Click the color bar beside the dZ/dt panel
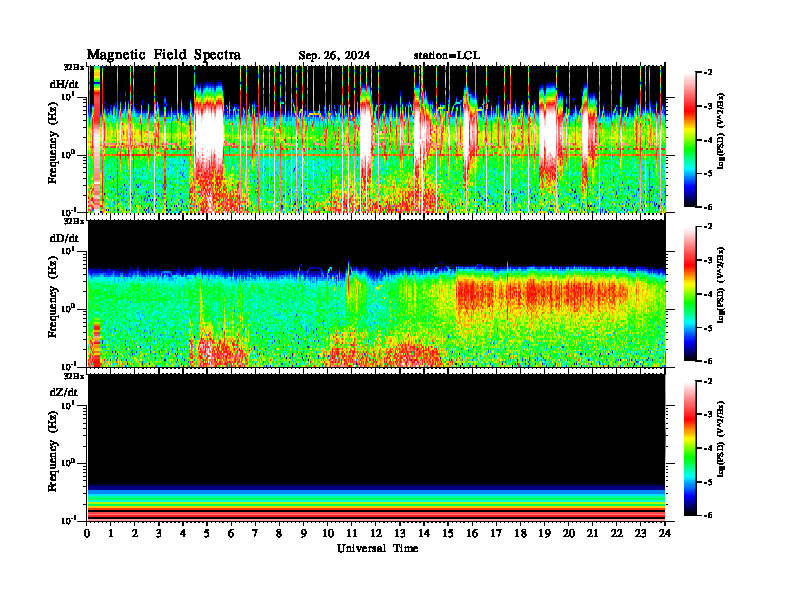 (690, 448)
